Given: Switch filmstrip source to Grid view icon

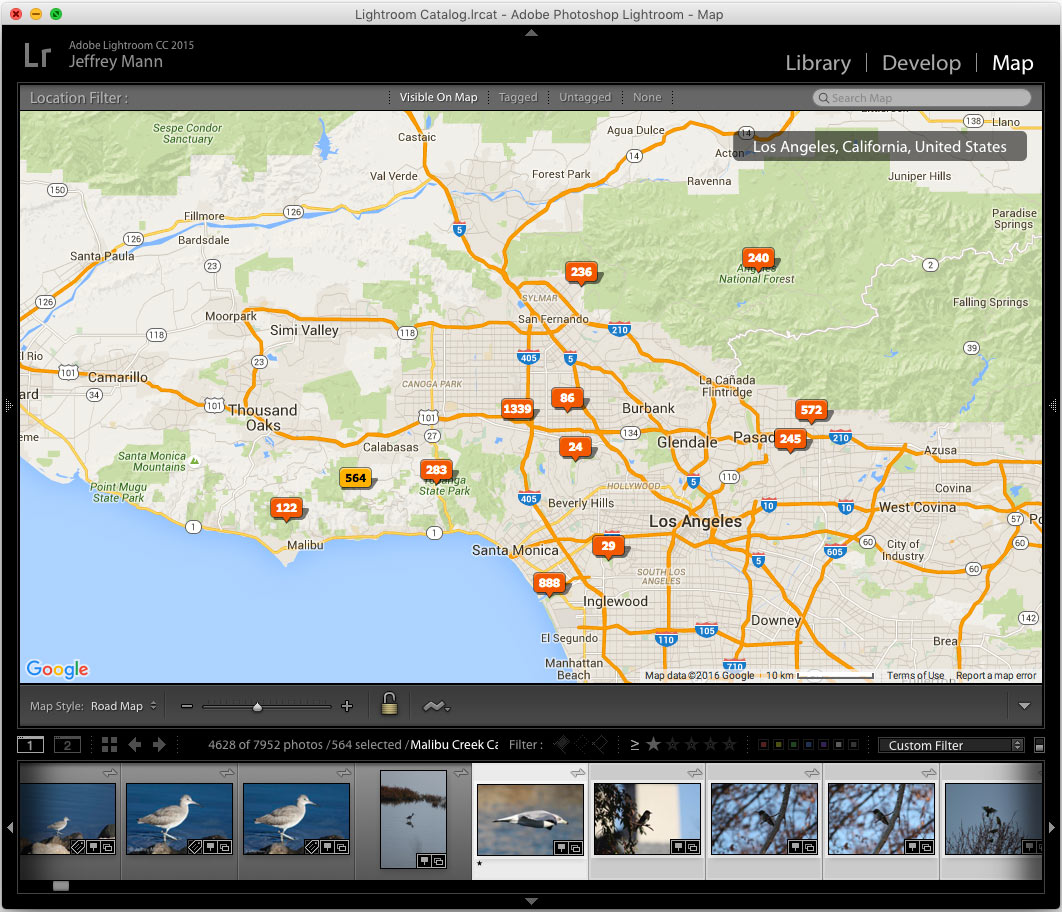Looking at the screenshot, I should click(x=109, y=745).
